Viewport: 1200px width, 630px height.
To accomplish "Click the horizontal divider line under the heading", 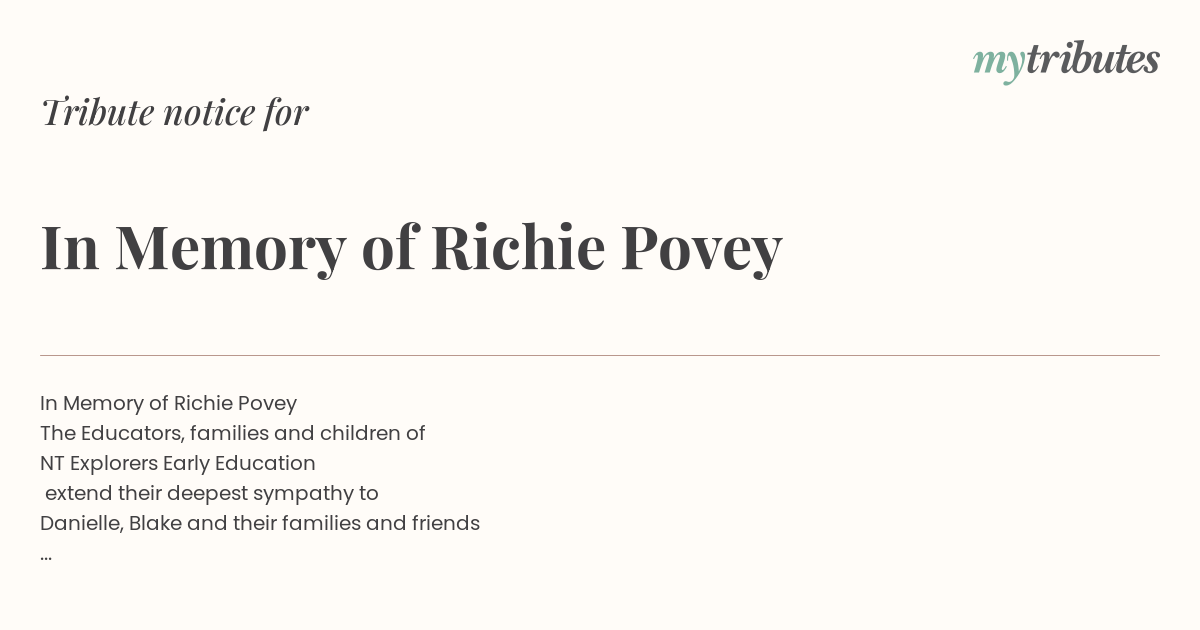I will coord(600,355).
